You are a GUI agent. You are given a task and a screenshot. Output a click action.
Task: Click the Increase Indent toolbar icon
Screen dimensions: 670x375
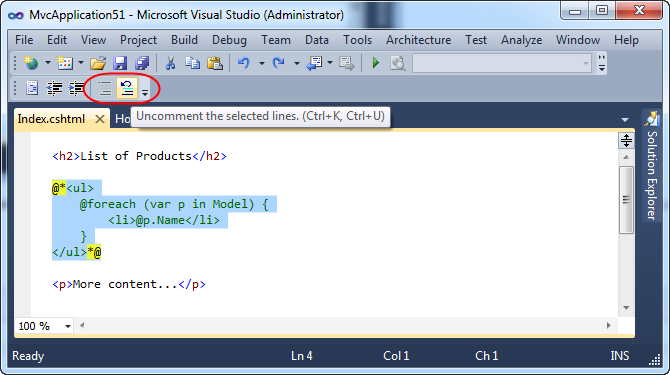(x=76, y=88)
